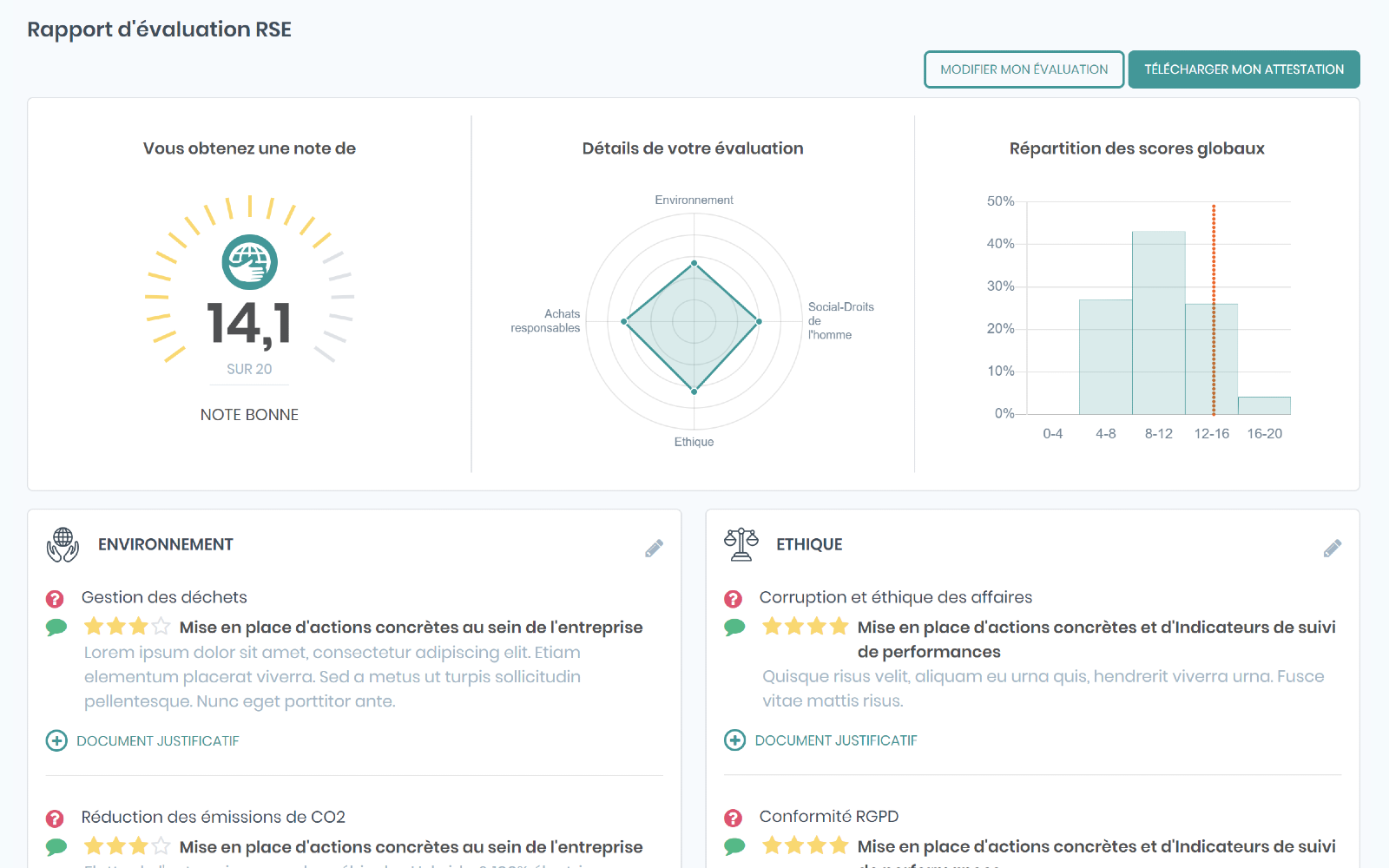The image size is (1389, 868).
Task: Select the Environnement point on radar chart
Action: pos(694,262)
